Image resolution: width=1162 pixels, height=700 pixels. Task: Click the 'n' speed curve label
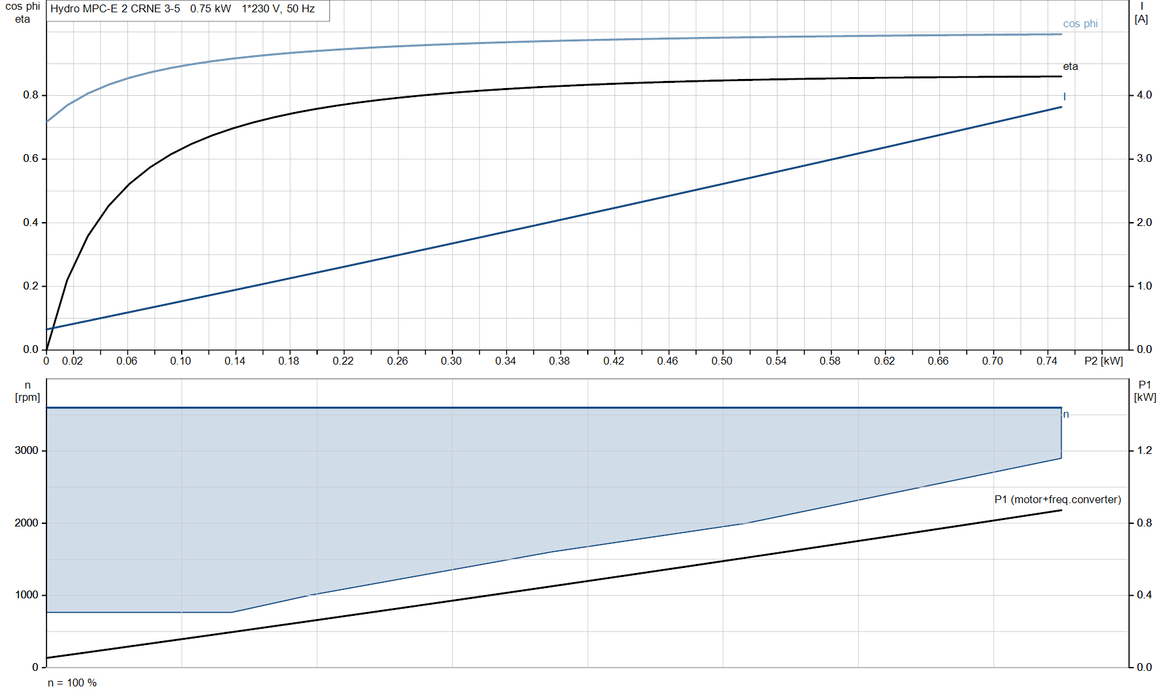pos(1066,414)
